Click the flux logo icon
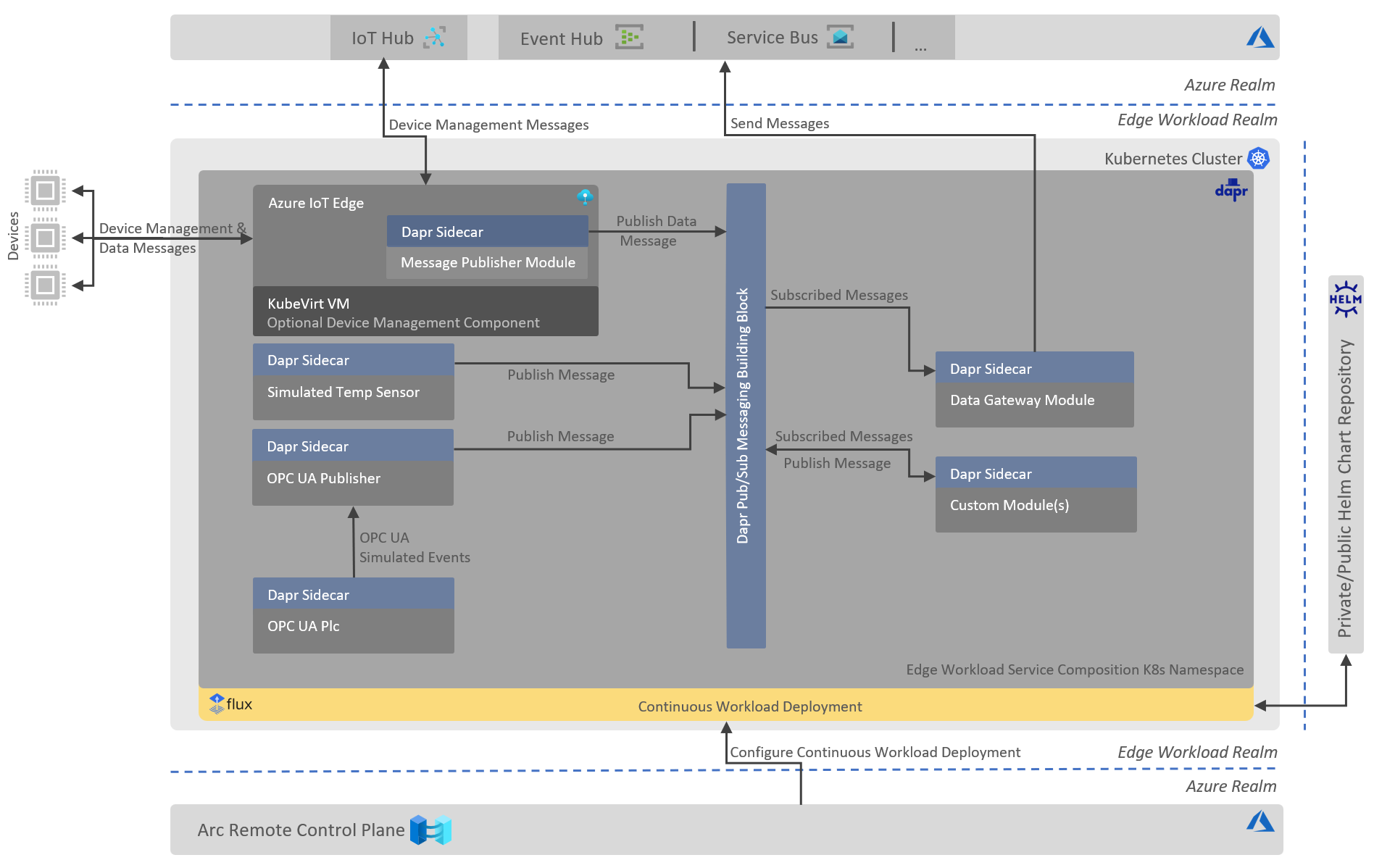The width and height of the screenshot is (1374, 868). pos(217,704)
